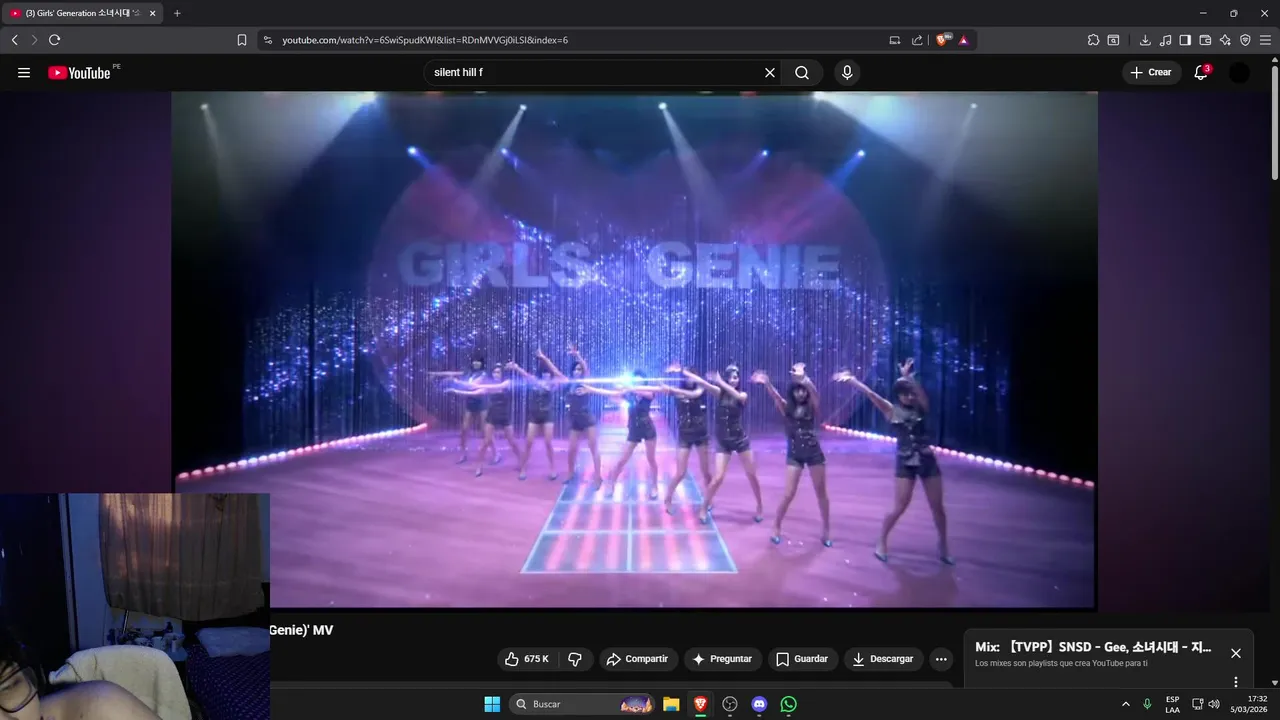This screenshot has height=720, width=1280.
Task: Bookmark this page icon
Action: [x=242, y=40]
